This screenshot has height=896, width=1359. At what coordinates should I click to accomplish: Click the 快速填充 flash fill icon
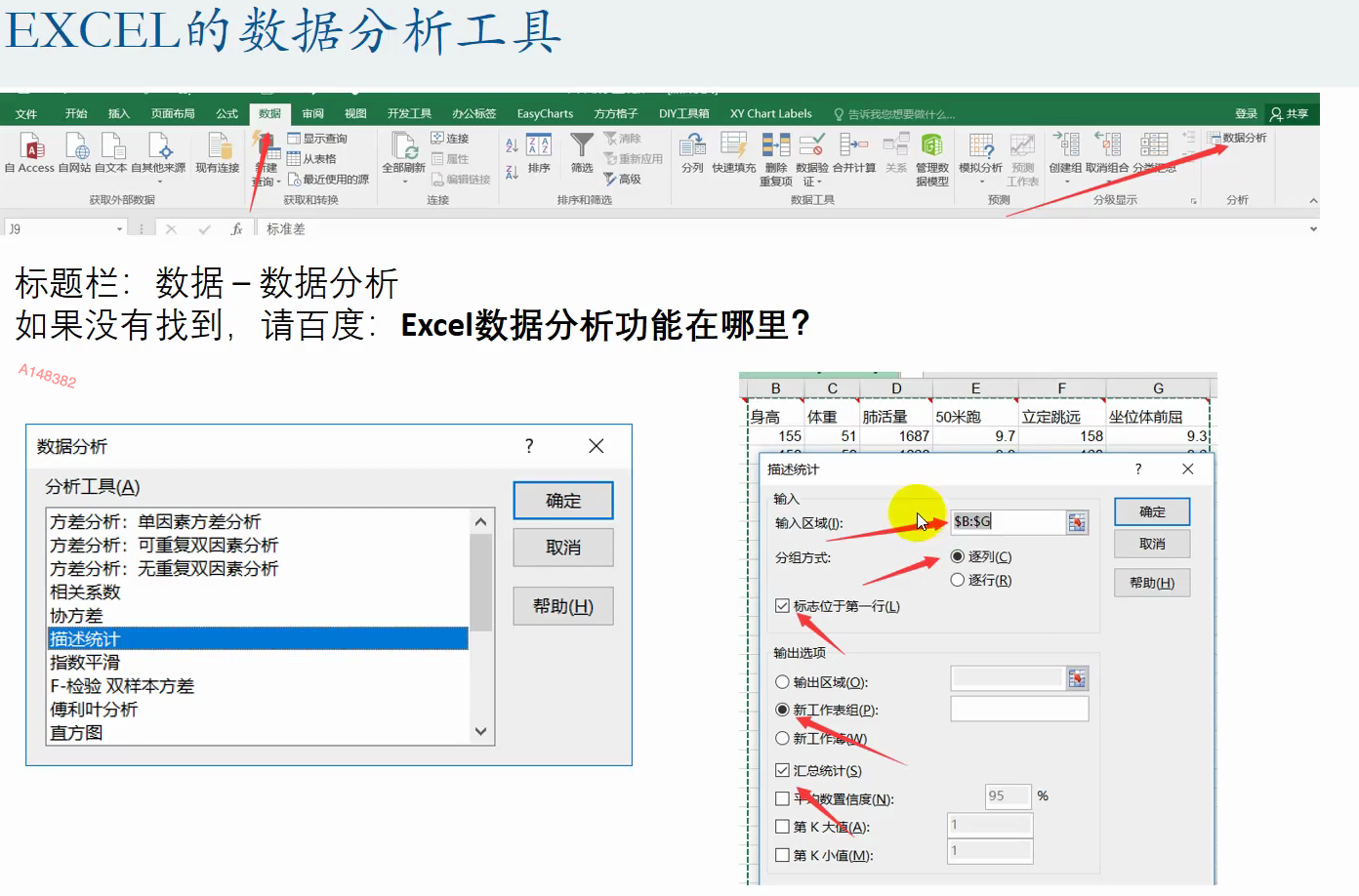(x=733, y=145)
